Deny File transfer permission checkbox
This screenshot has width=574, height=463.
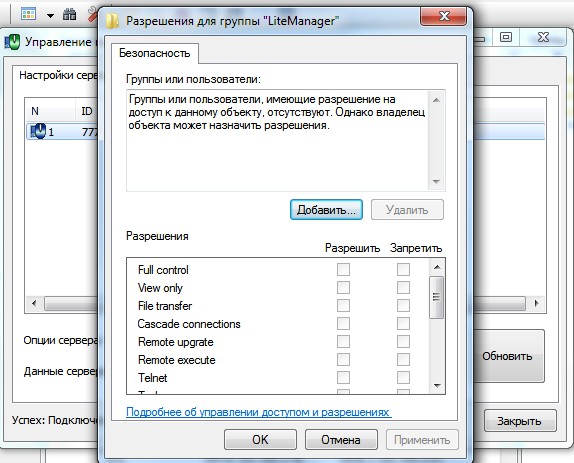403,306
